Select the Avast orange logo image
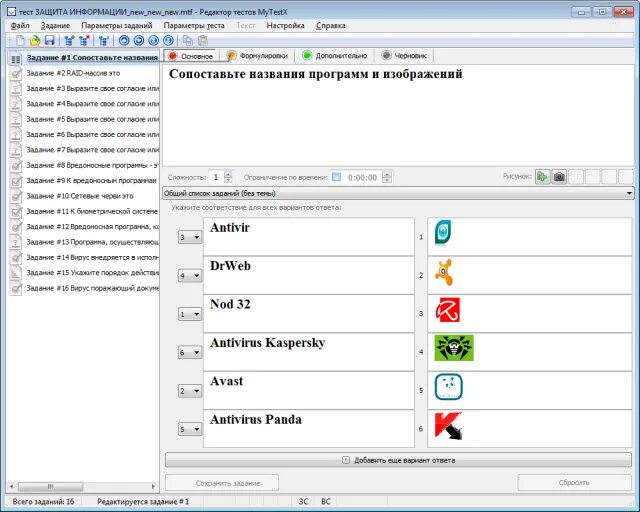This screenshot has width=640, height=512. (444, 272)
